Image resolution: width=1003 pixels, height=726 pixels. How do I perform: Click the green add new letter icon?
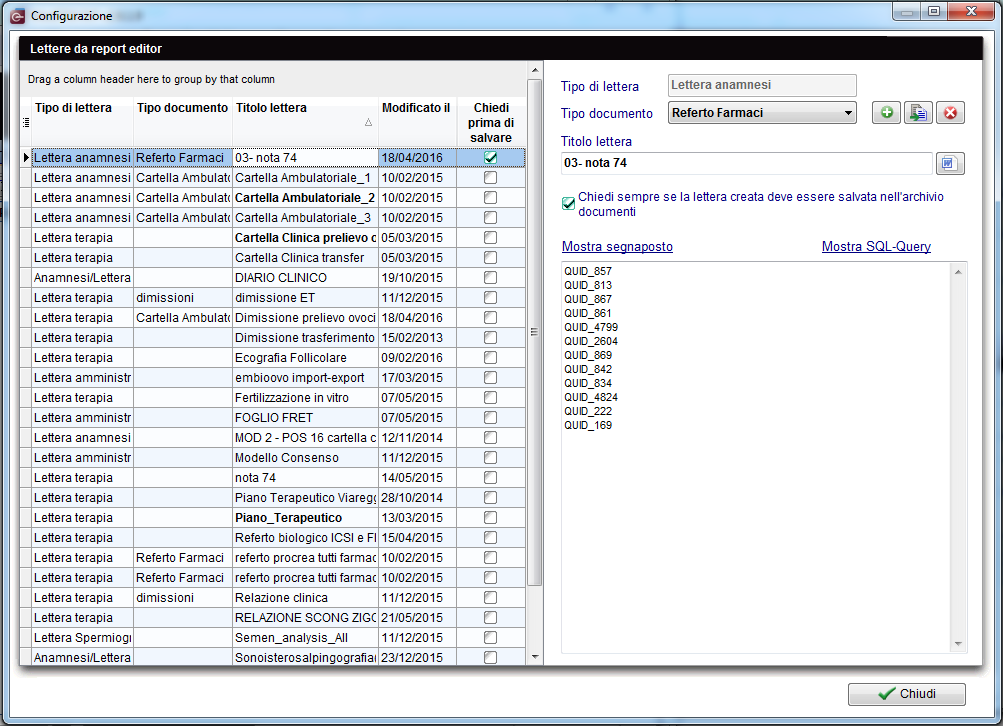click(886, 113)
